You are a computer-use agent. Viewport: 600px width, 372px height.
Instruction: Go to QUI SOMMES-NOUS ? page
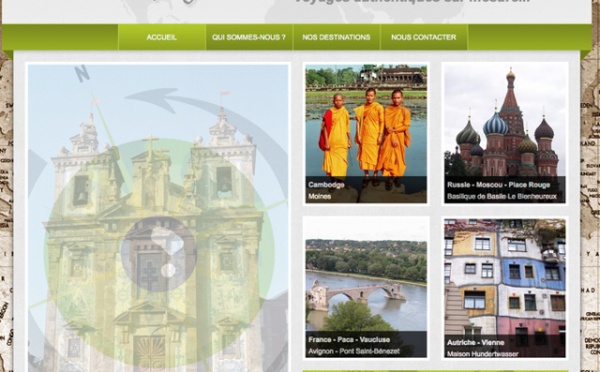point(249,37)
